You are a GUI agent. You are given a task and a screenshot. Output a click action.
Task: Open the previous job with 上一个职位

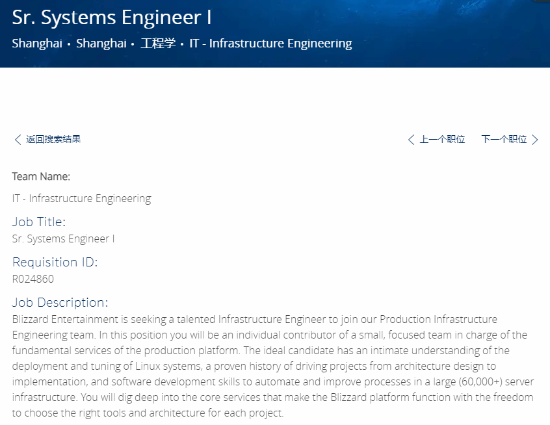(x=442, y=139)
